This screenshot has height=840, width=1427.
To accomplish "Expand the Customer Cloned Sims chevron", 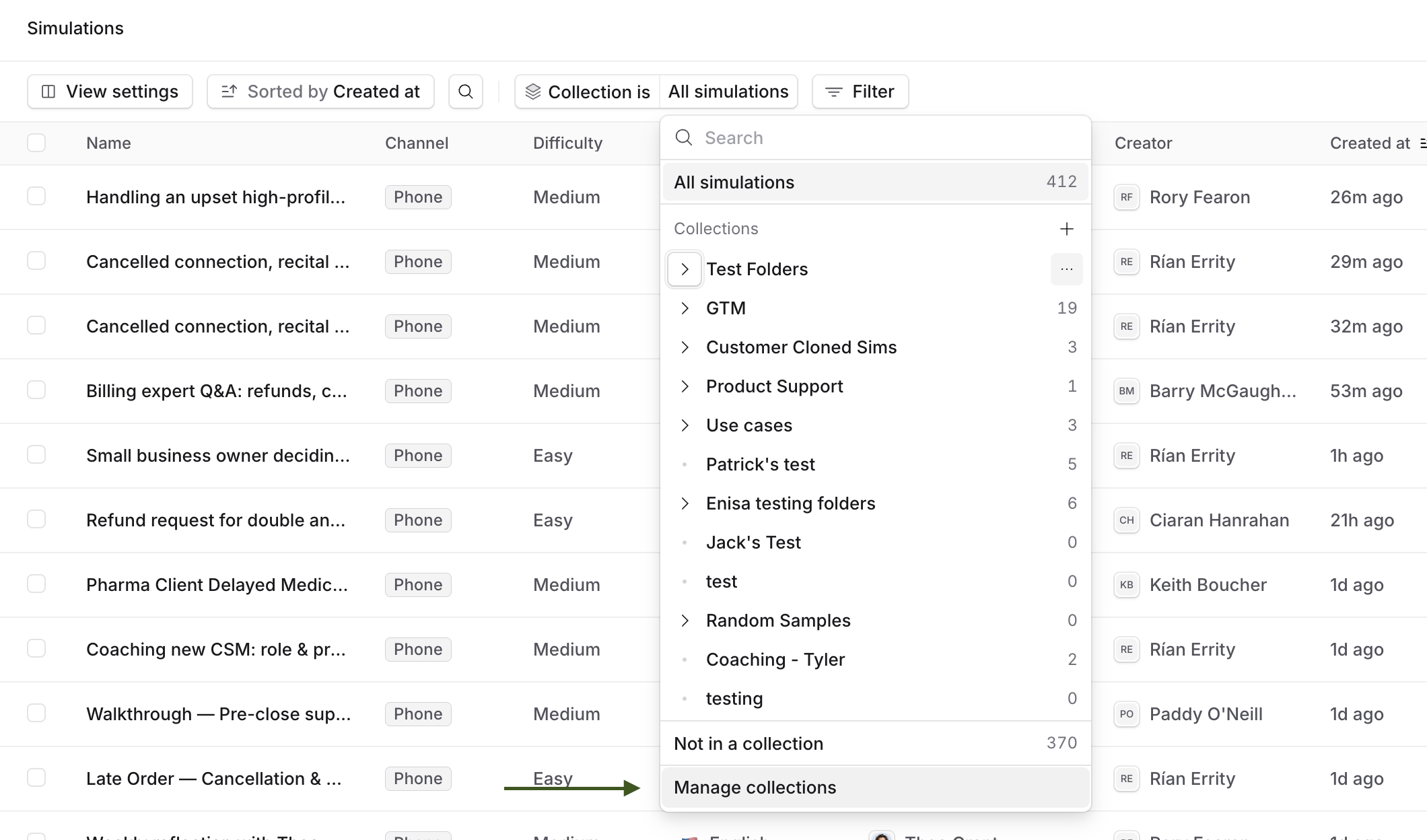I will point(685,347).
